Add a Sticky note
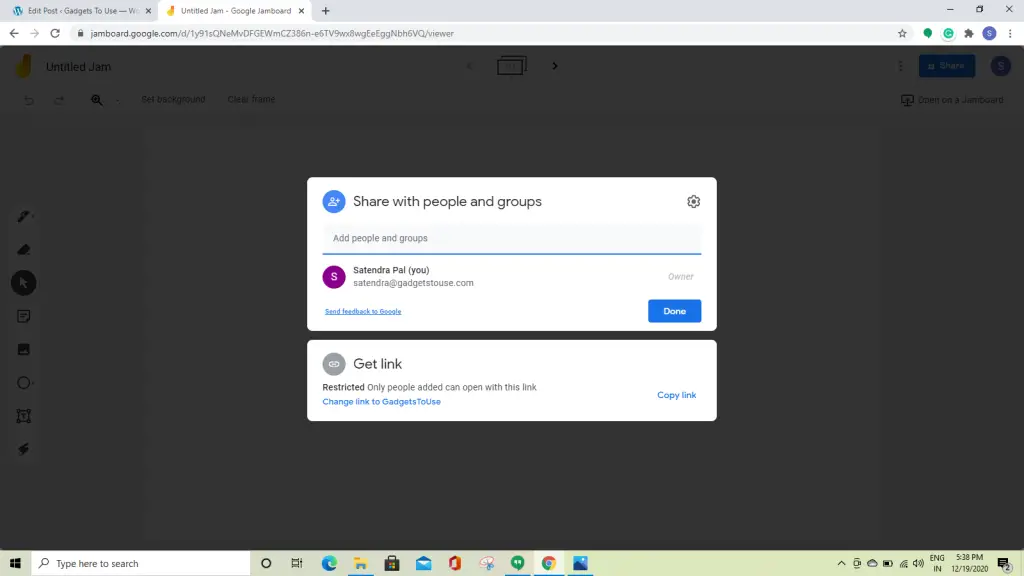 [24, 316]
